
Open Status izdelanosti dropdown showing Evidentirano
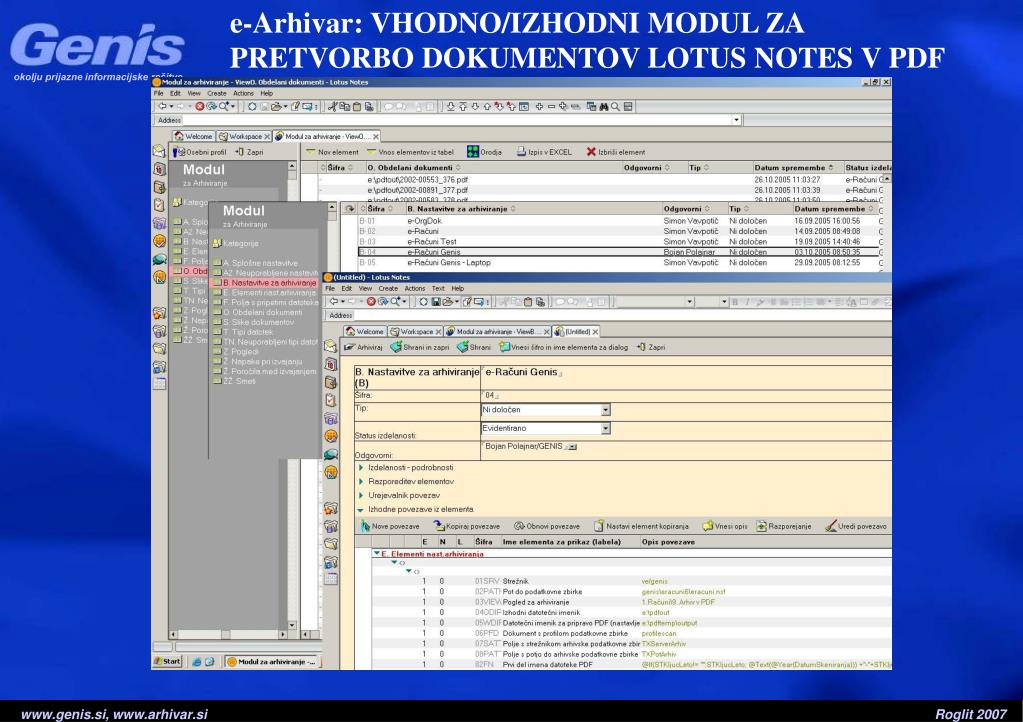(605, 428)
